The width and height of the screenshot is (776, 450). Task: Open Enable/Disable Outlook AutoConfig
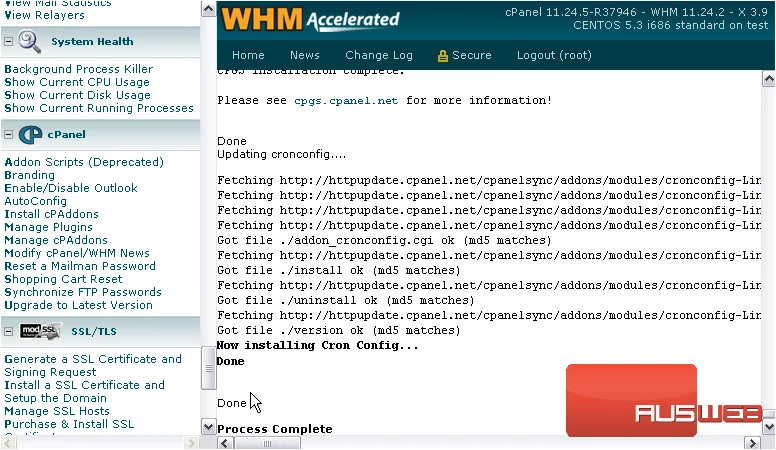click(71, 195)
